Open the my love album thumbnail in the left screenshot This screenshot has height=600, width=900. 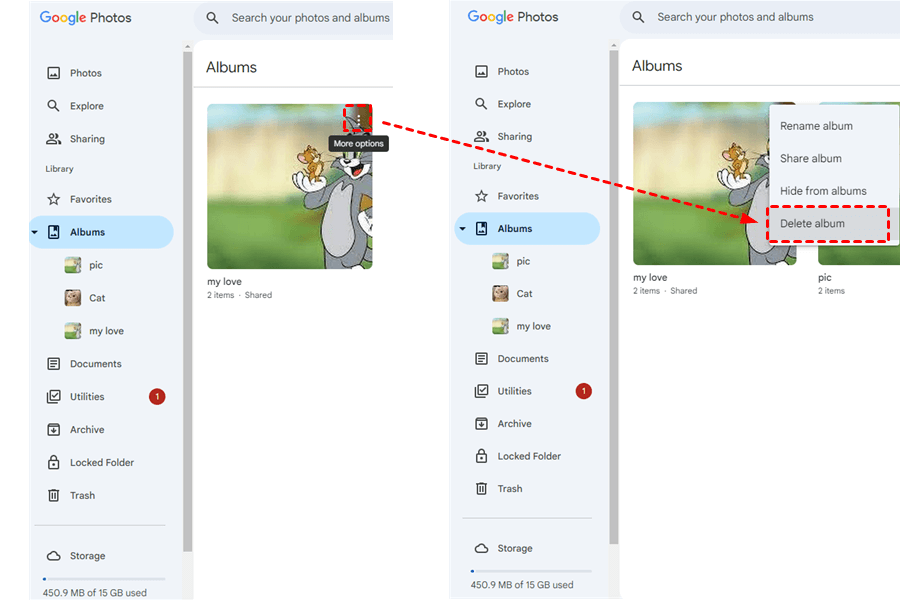point(290,186)
